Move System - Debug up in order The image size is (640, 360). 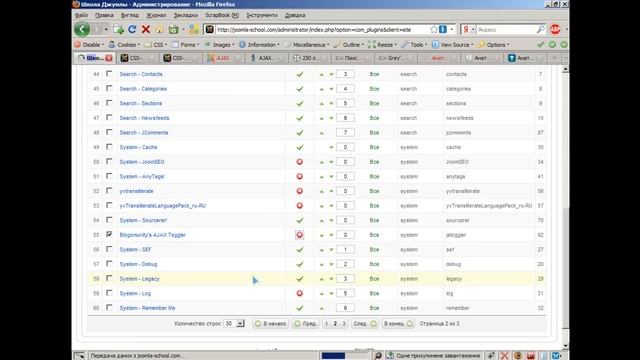(322, 264)
